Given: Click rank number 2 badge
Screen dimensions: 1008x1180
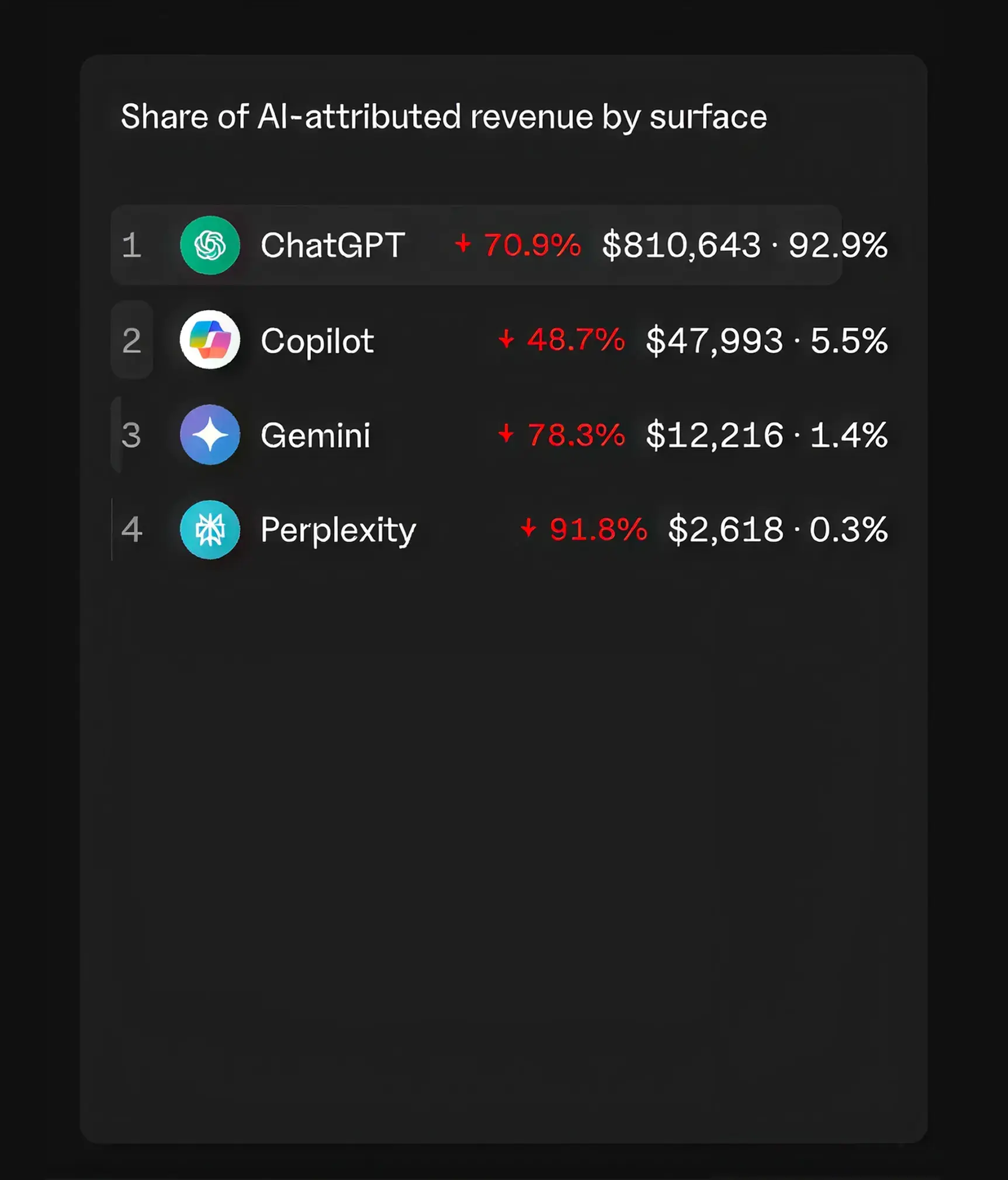Looking at the screenshot, I should click(x=132, y=340).
